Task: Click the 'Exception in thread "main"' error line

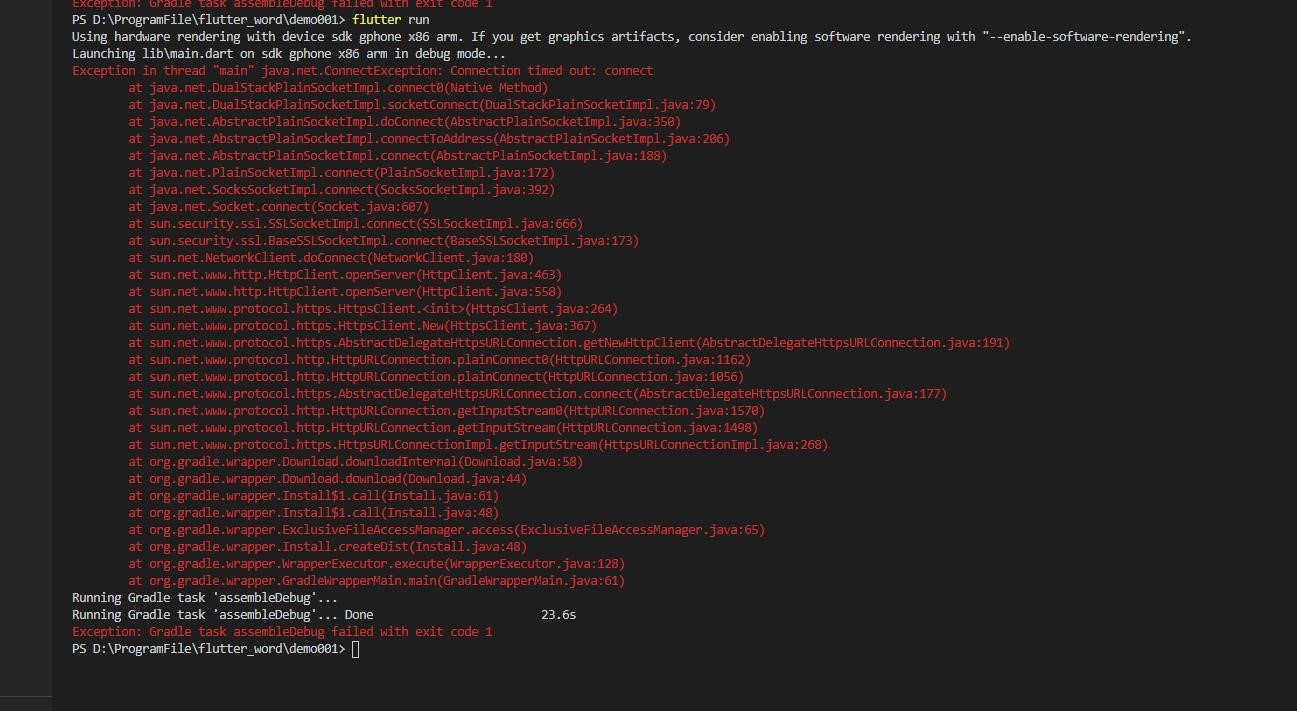Action: (362, 71)
